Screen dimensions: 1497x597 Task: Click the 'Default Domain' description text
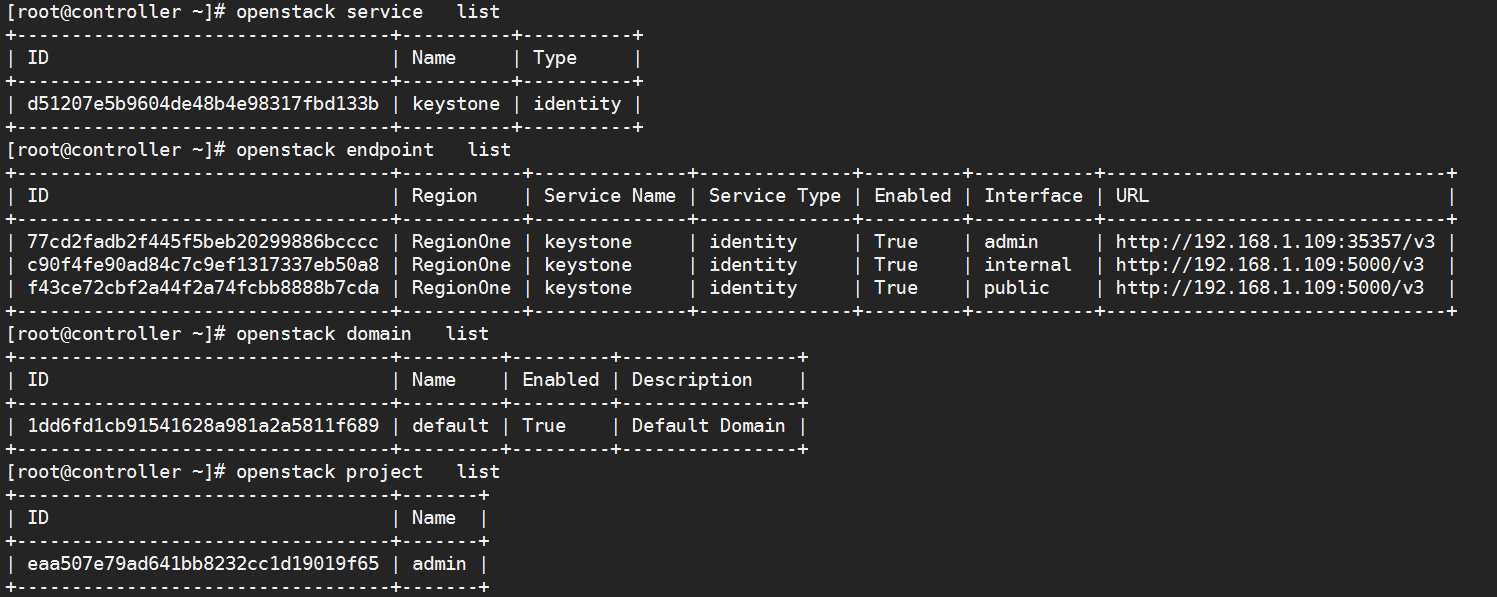(708, 426)
